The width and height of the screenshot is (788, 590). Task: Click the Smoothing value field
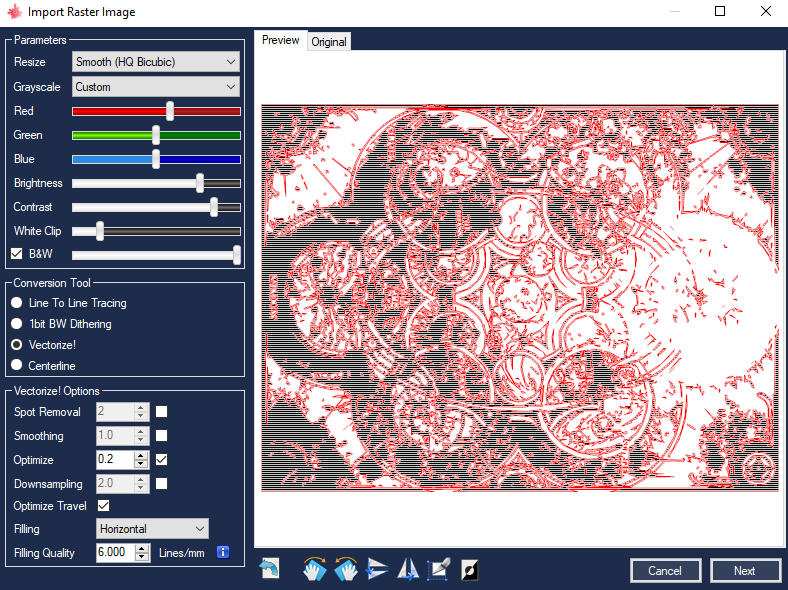pyautogui.click(x=115, y=435)
